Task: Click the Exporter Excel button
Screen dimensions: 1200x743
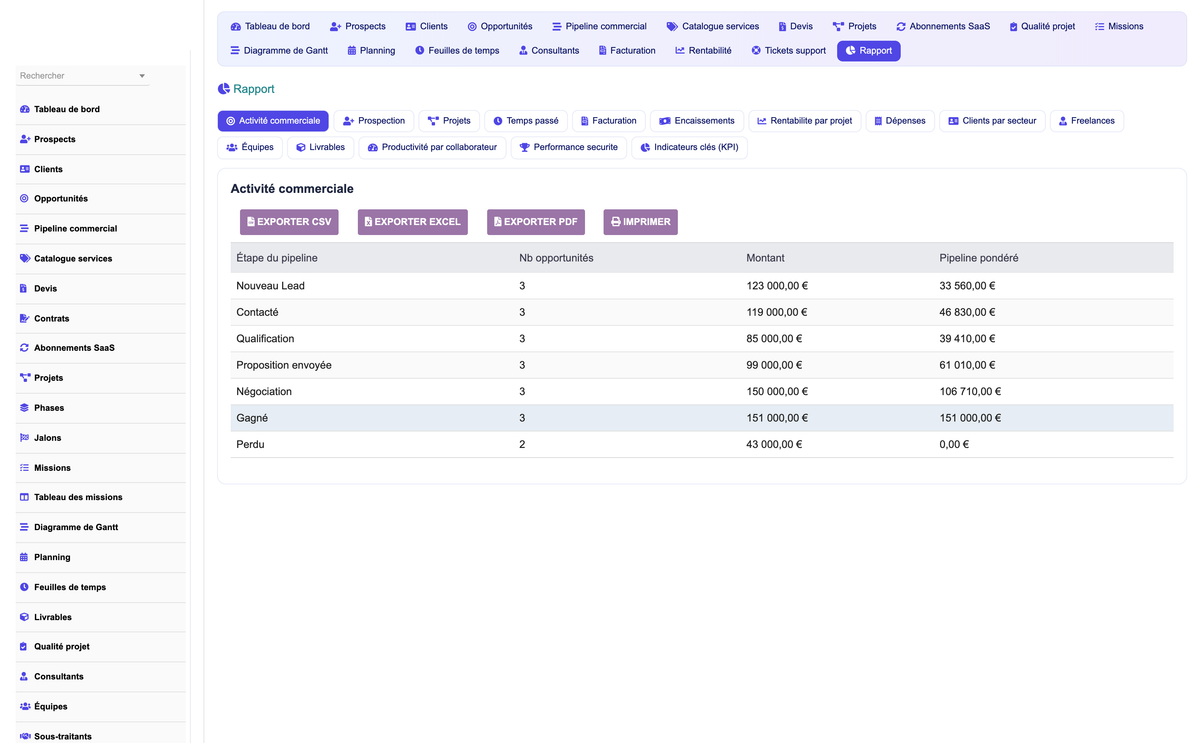Action: [x=413, y=222]
